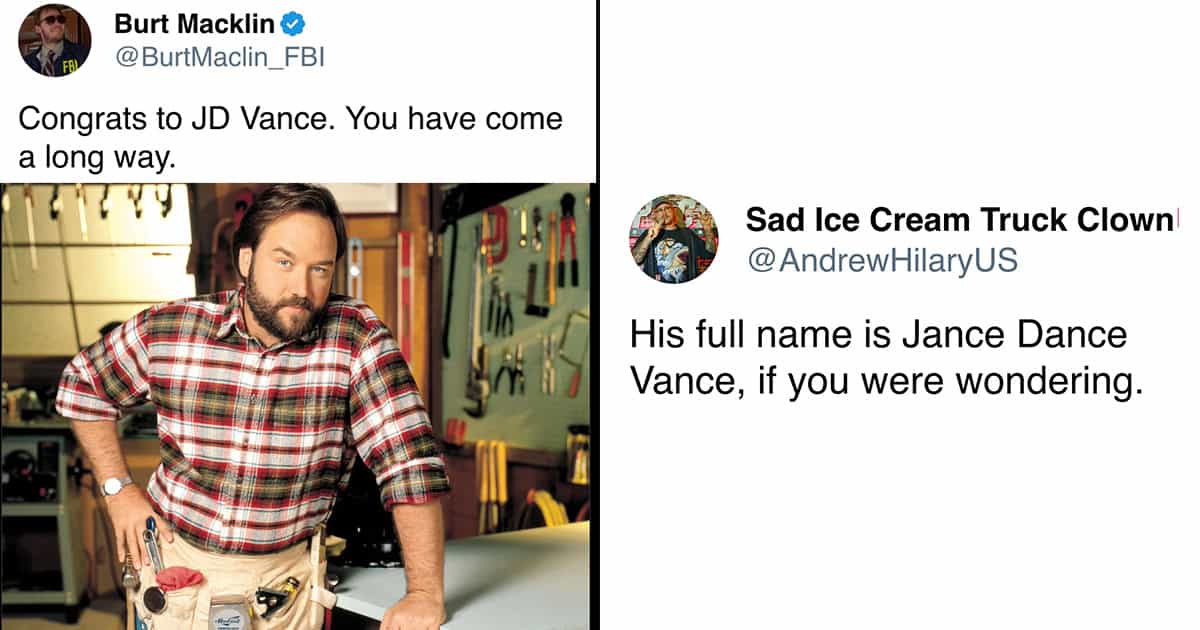Select the "Congrats to JD Vance" tweet text

291,137
